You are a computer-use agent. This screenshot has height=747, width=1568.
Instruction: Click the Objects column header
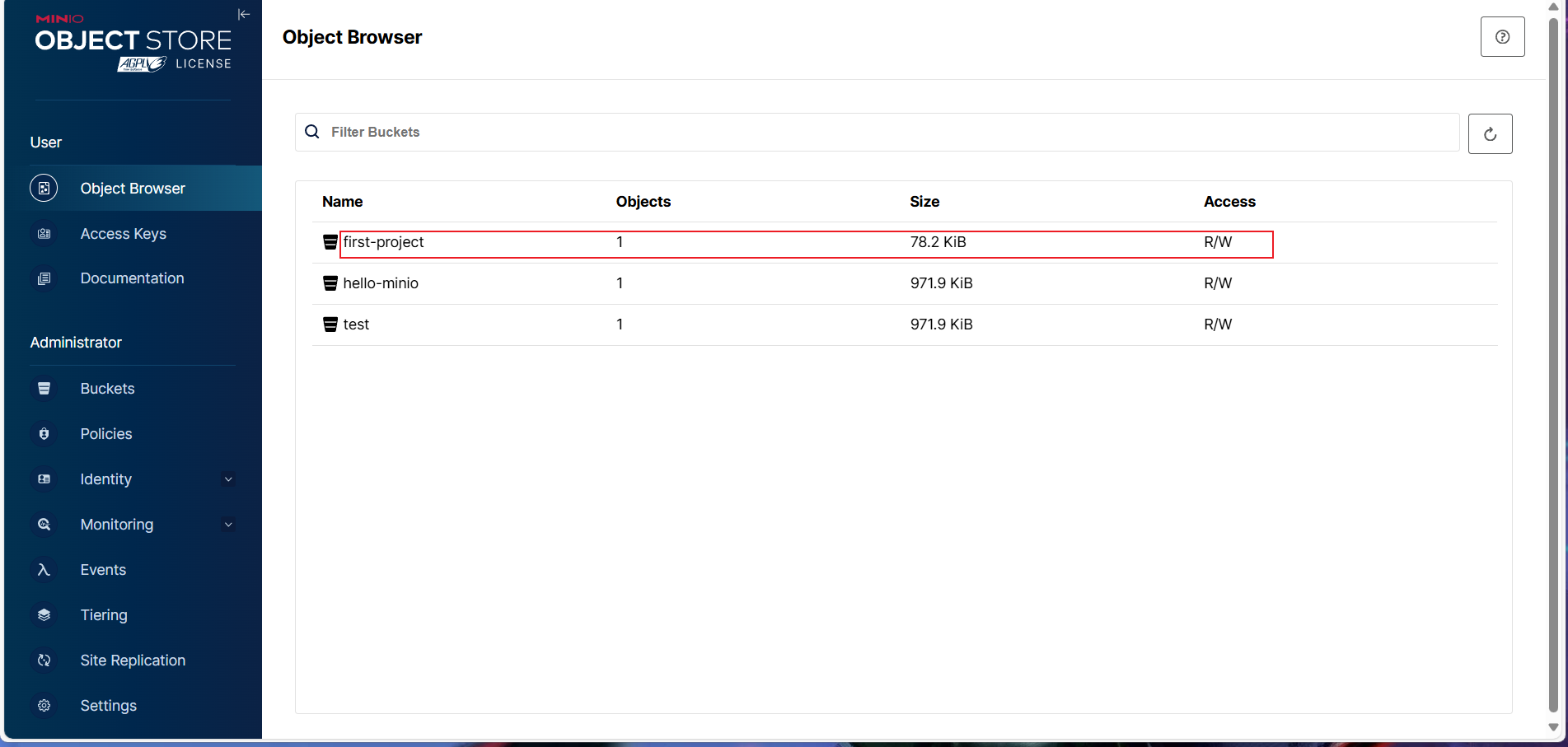tap(644, 202)
